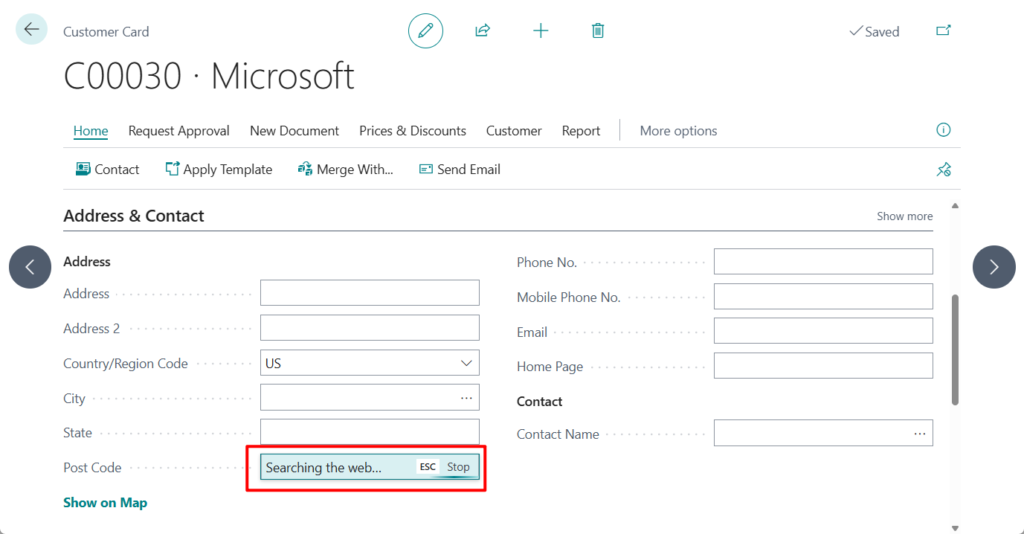
Task: Click the plus icon to add new
Action: click(541, 31)
